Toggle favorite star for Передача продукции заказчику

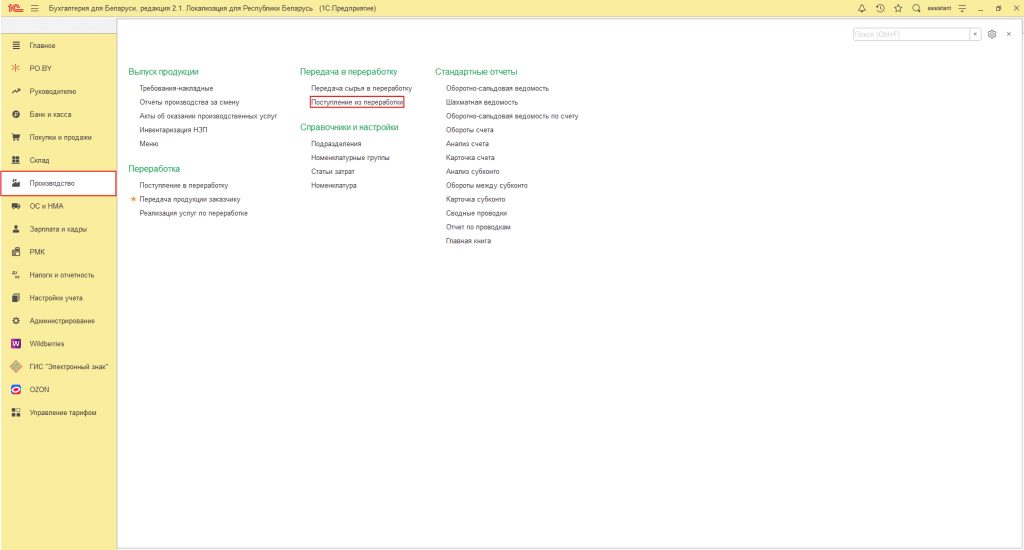(133, 199)
